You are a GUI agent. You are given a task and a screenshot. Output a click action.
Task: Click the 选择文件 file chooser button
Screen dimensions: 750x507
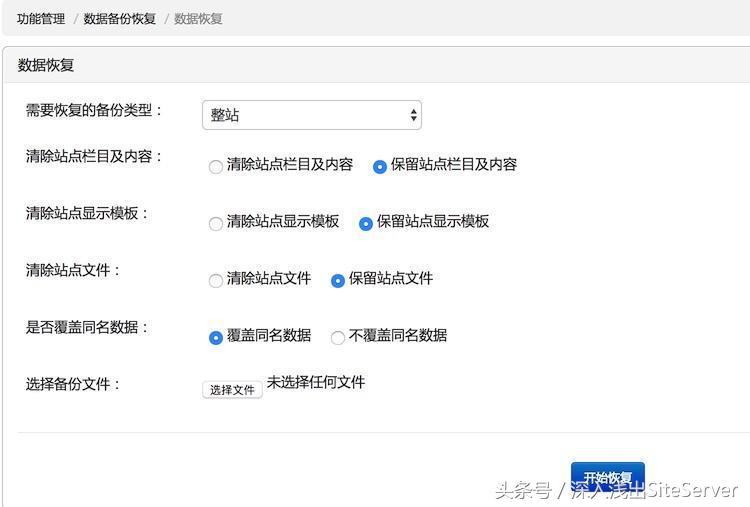pos(232,390)
